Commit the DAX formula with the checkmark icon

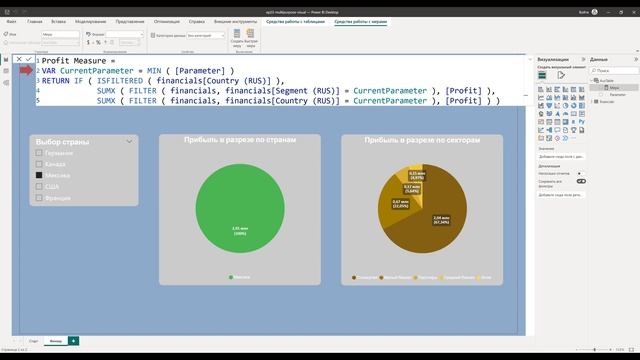[x=29, y=59]
